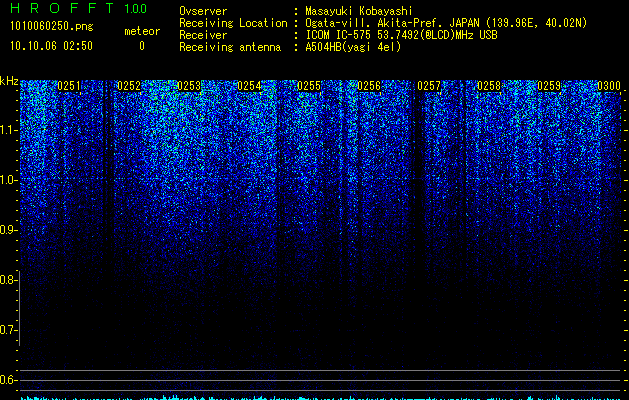Viewport: 629px width, 400px height.
Task: Click the 0252 time marker
Action: coord(129,86)
